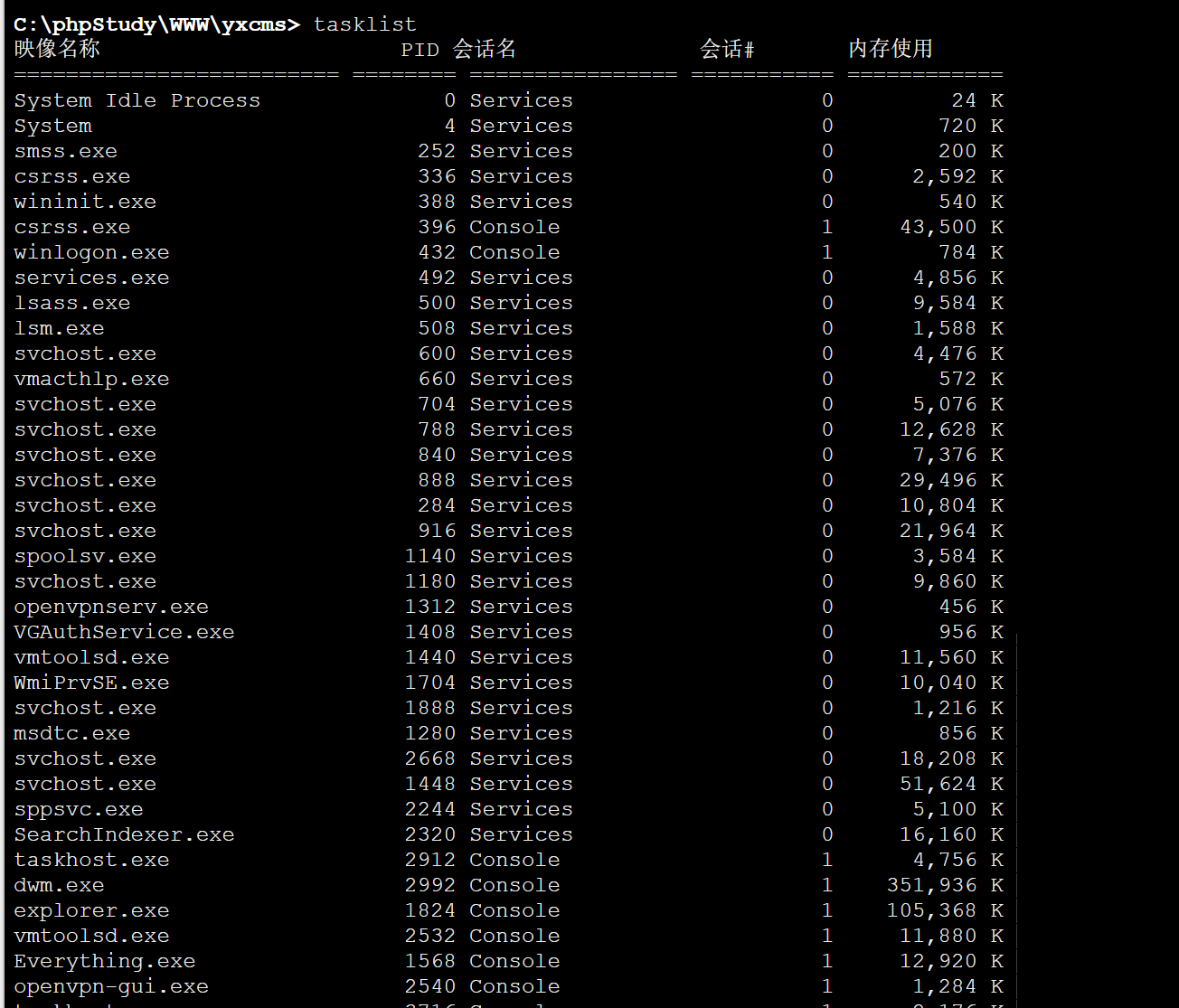1179x1008 pixels.
Task: Click the tasklist command text
Action: point(364,24)
